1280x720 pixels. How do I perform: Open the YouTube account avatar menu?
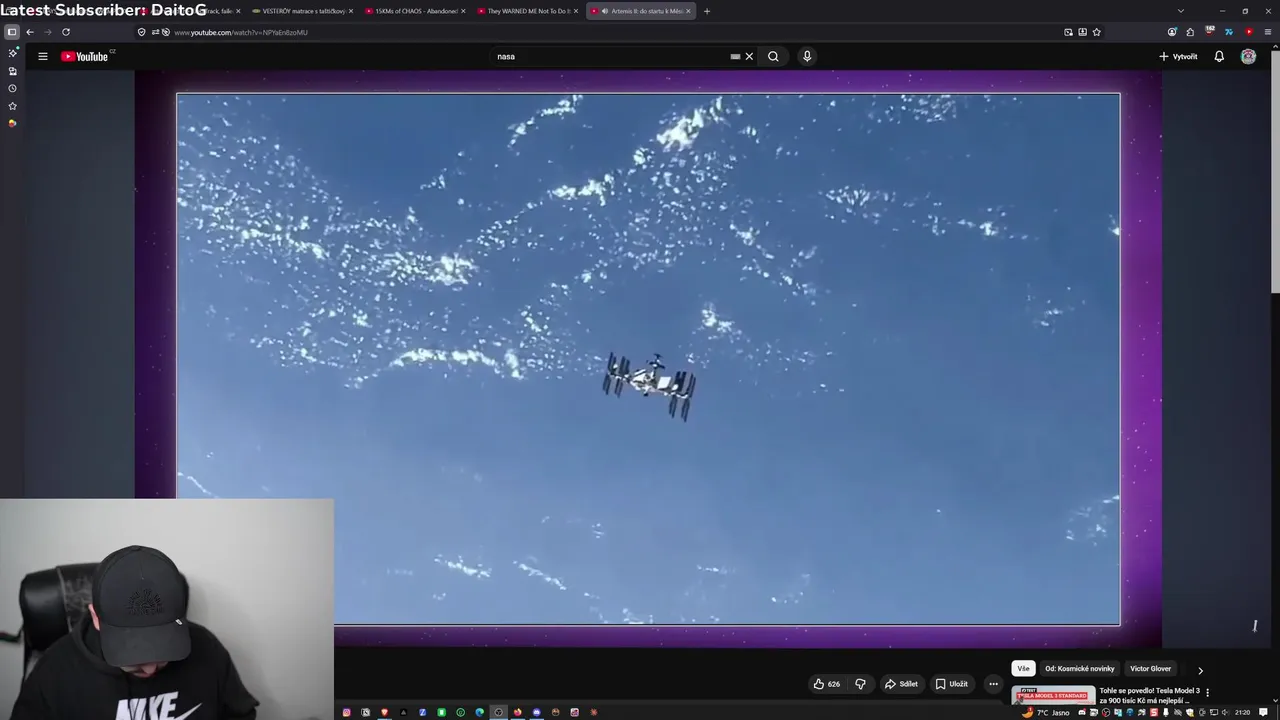pyautogui.click(x=1248, y=56)
